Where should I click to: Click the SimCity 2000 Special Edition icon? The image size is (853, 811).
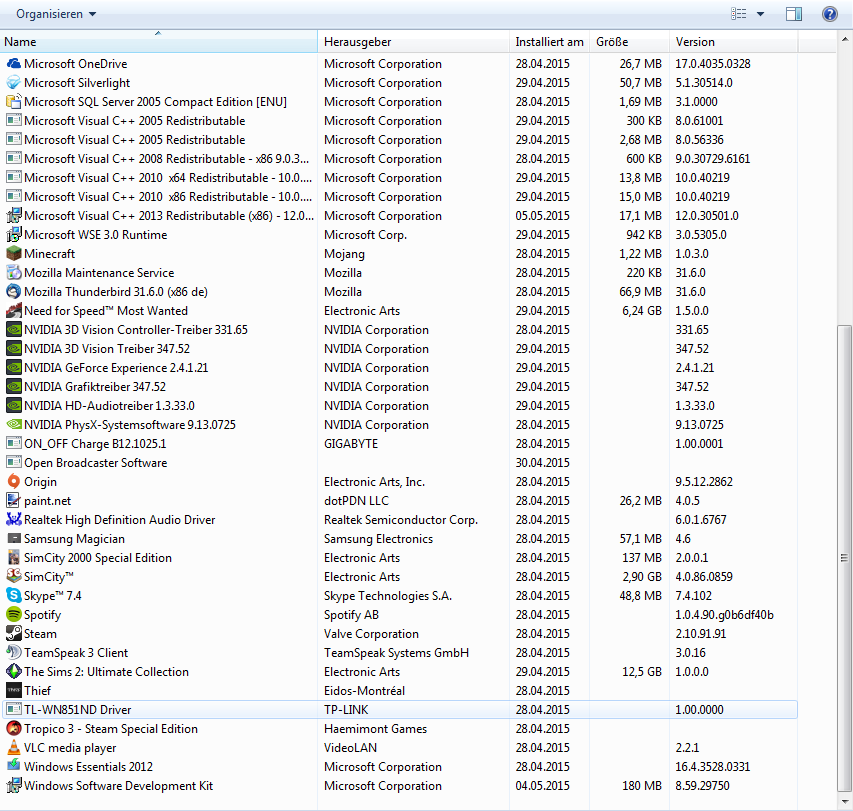pos(14,558)
